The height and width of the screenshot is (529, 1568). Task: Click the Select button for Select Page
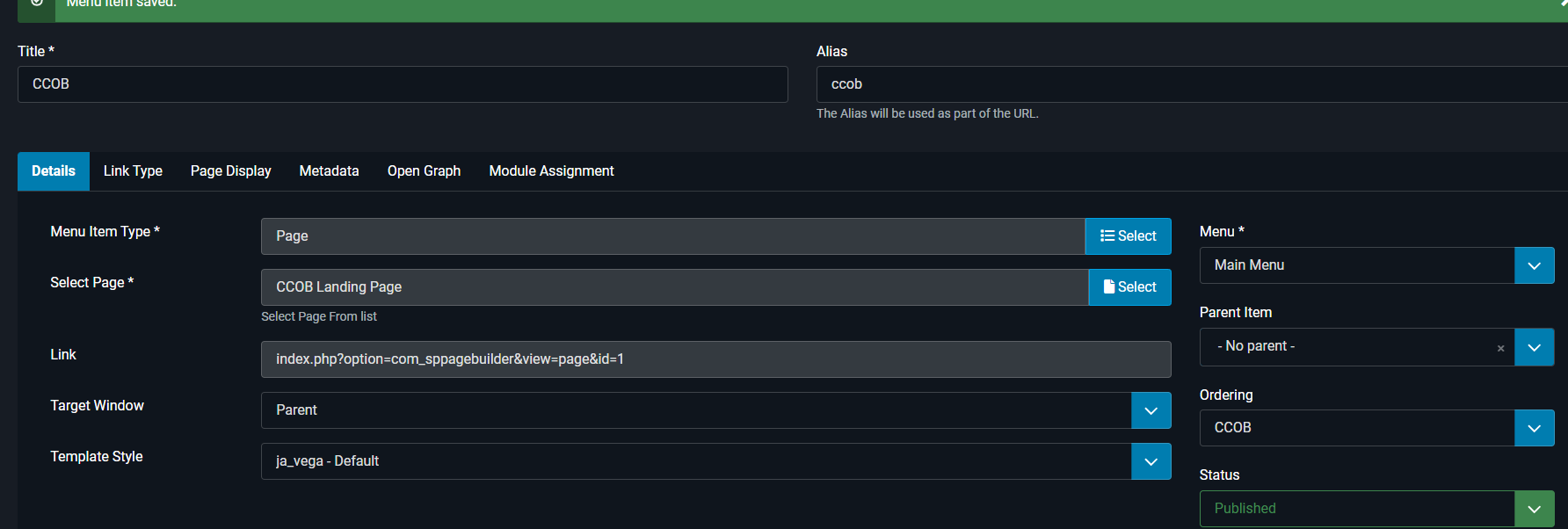(1129, 287)
